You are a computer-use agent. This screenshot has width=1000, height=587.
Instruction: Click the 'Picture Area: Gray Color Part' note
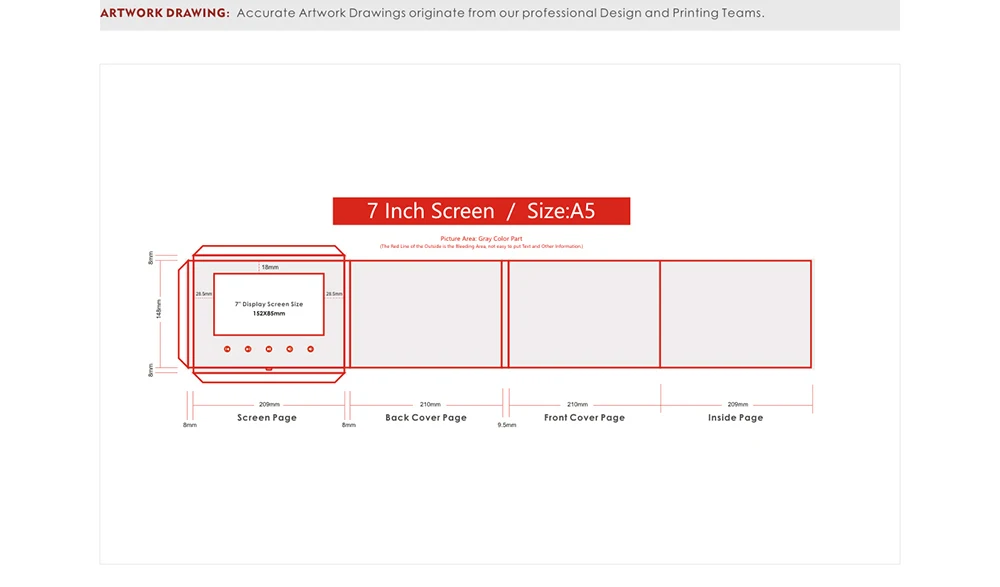482,239
